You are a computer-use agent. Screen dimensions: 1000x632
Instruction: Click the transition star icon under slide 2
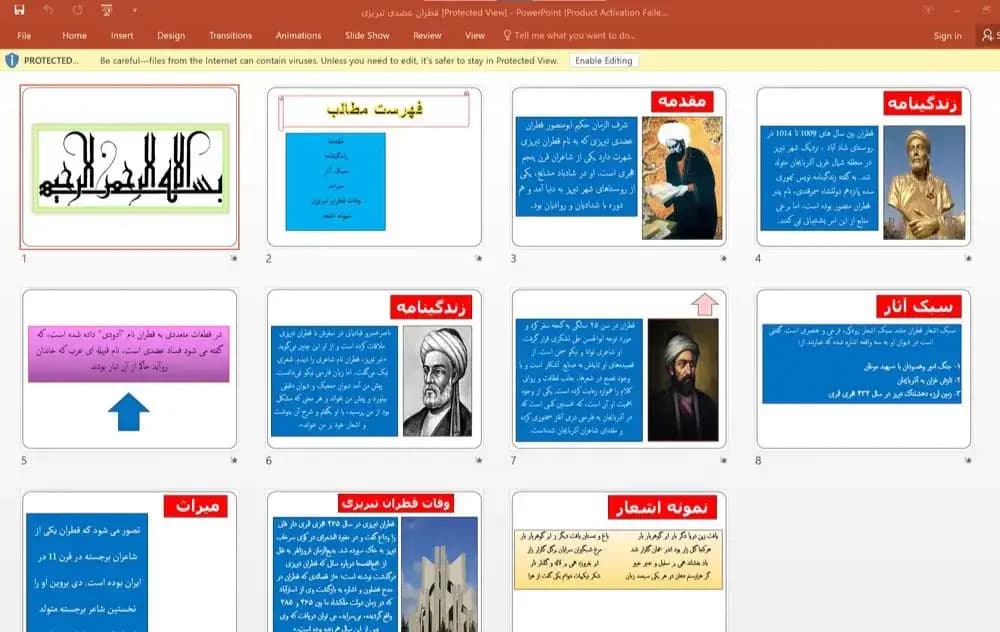[478, 258]
